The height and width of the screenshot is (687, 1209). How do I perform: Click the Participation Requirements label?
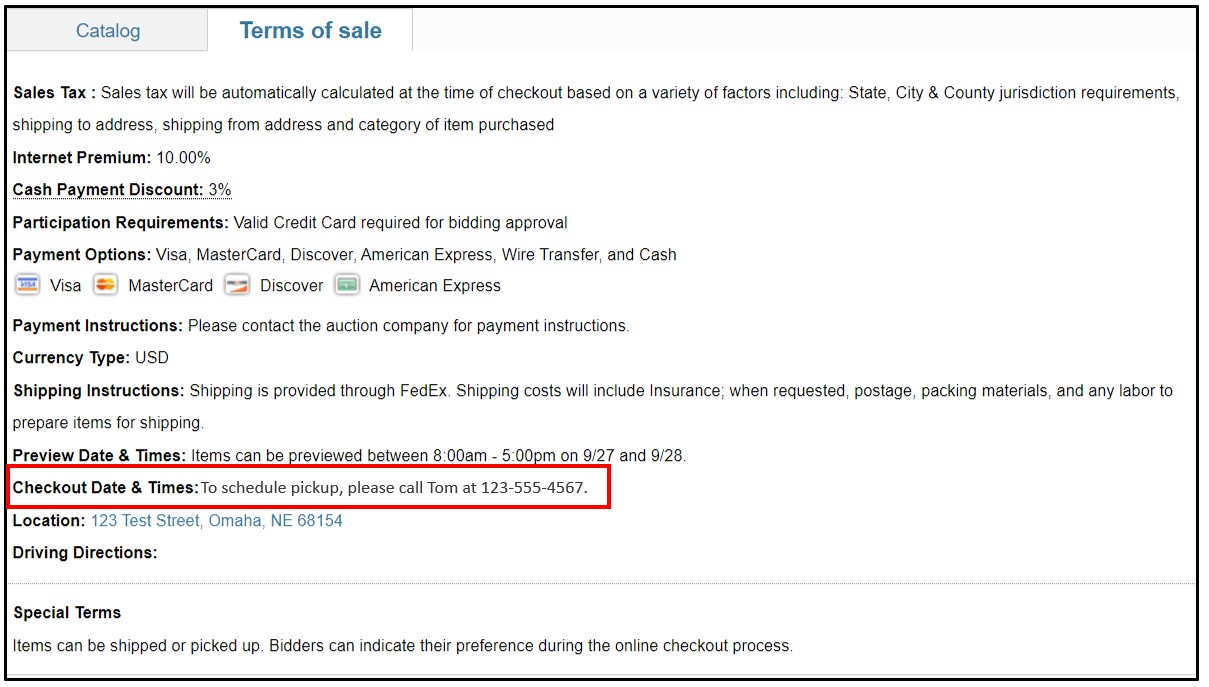[121, 222]
